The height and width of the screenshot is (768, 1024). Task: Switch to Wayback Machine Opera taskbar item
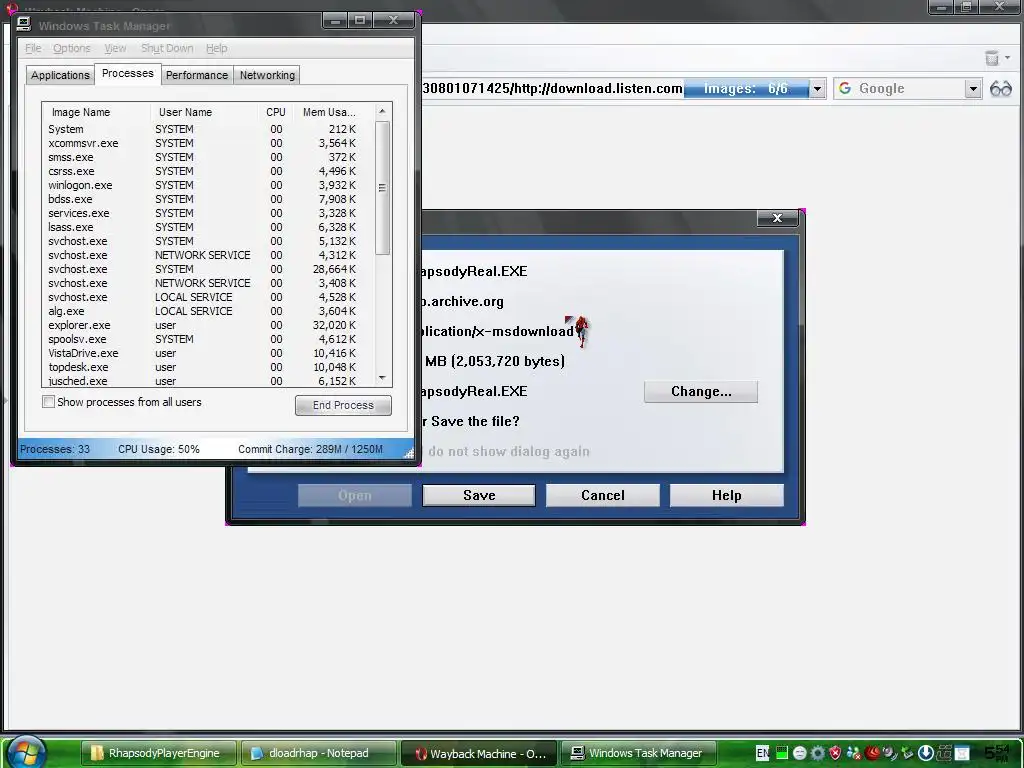pyautogui.click(x=479, y=753)
